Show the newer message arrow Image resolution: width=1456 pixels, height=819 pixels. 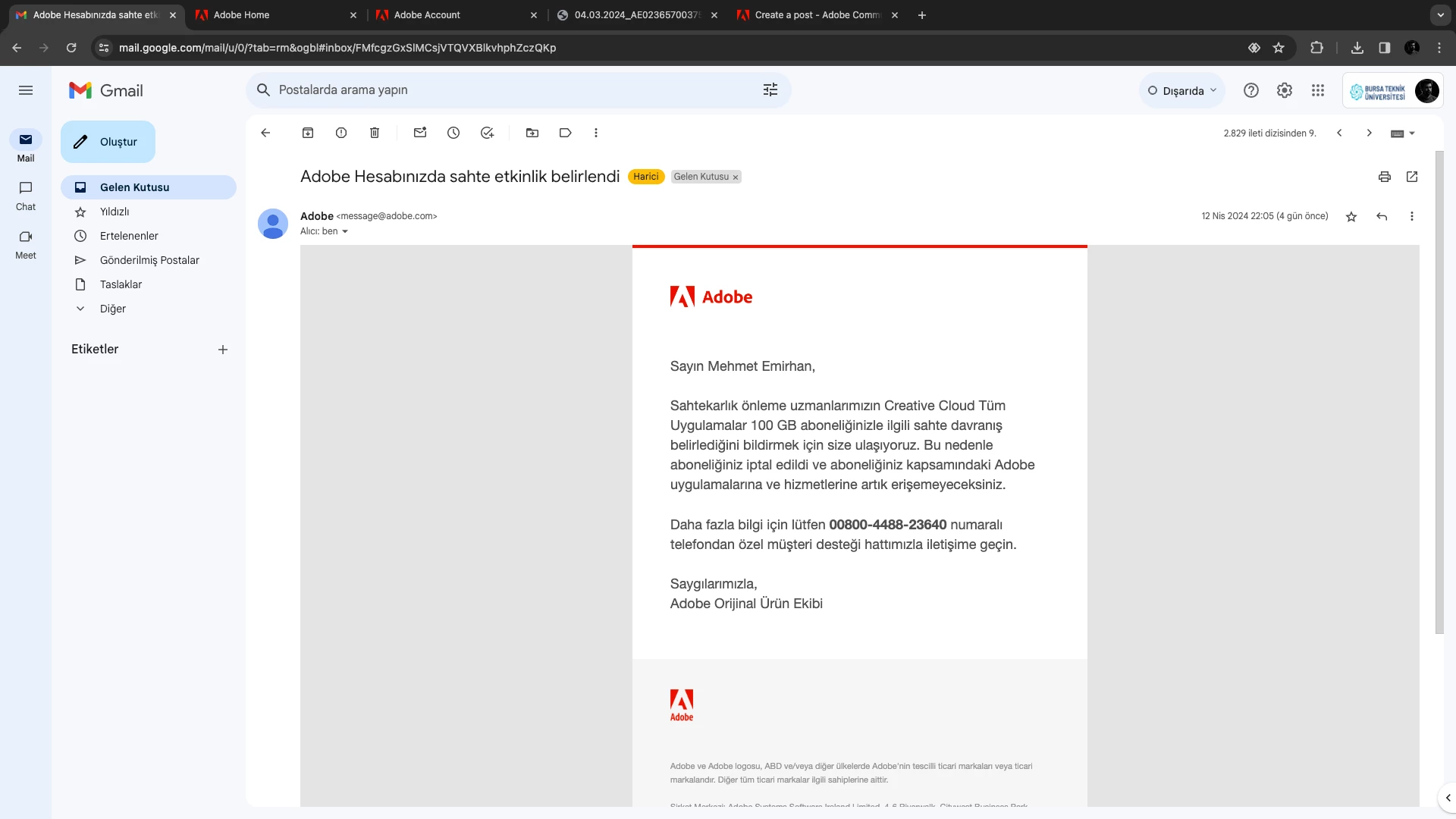(1339, 133)
